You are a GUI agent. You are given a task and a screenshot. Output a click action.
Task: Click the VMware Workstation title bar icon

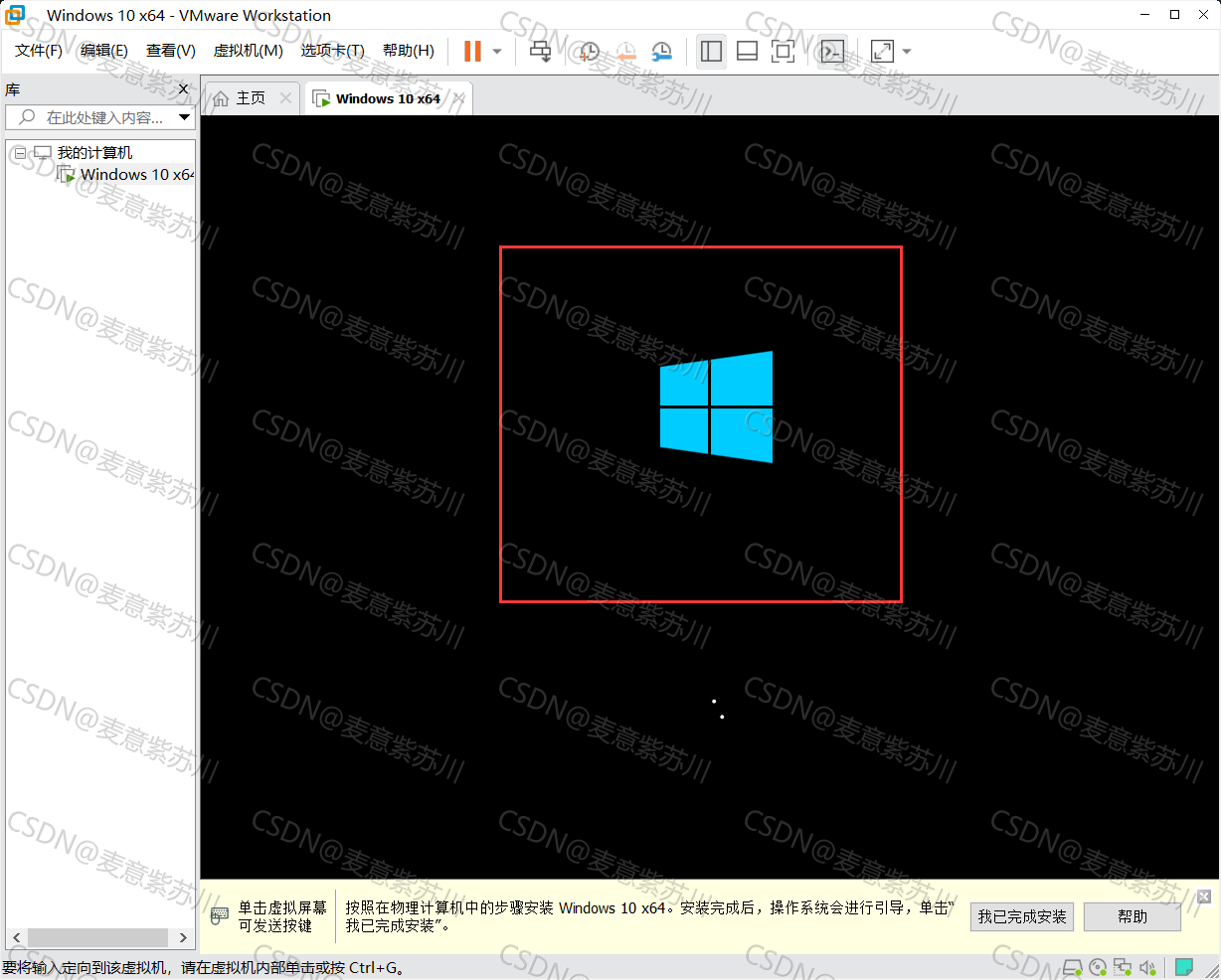click(15, 15)
